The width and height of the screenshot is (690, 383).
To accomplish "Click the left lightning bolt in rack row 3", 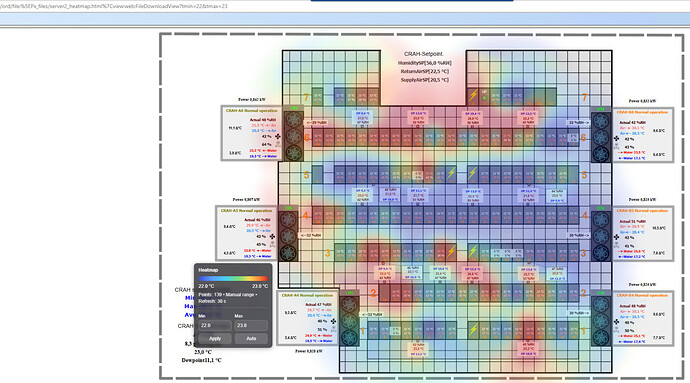I will click(451, 252).
